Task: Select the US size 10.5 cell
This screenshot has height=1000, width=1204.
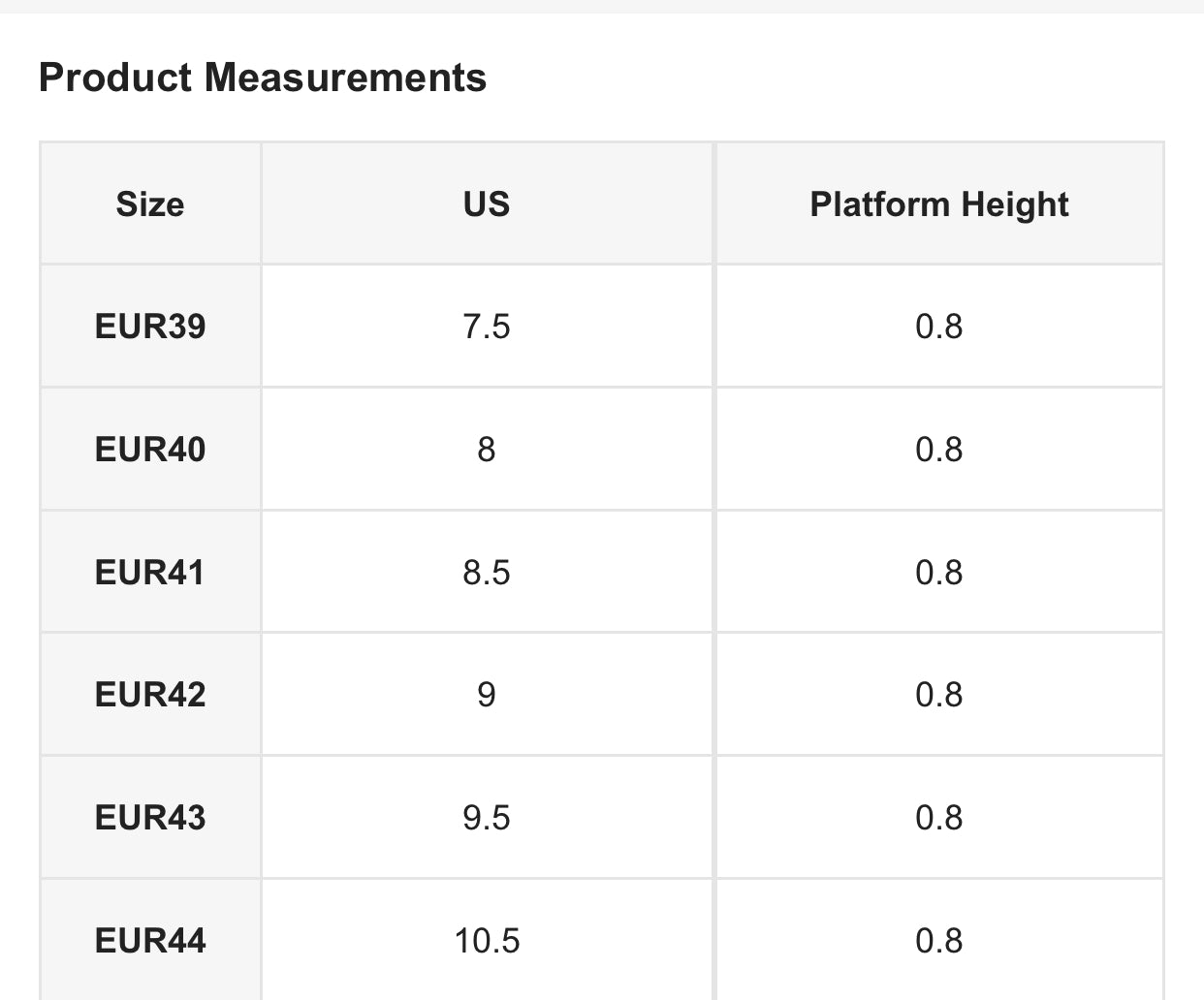Action: [x=487, y=941]
